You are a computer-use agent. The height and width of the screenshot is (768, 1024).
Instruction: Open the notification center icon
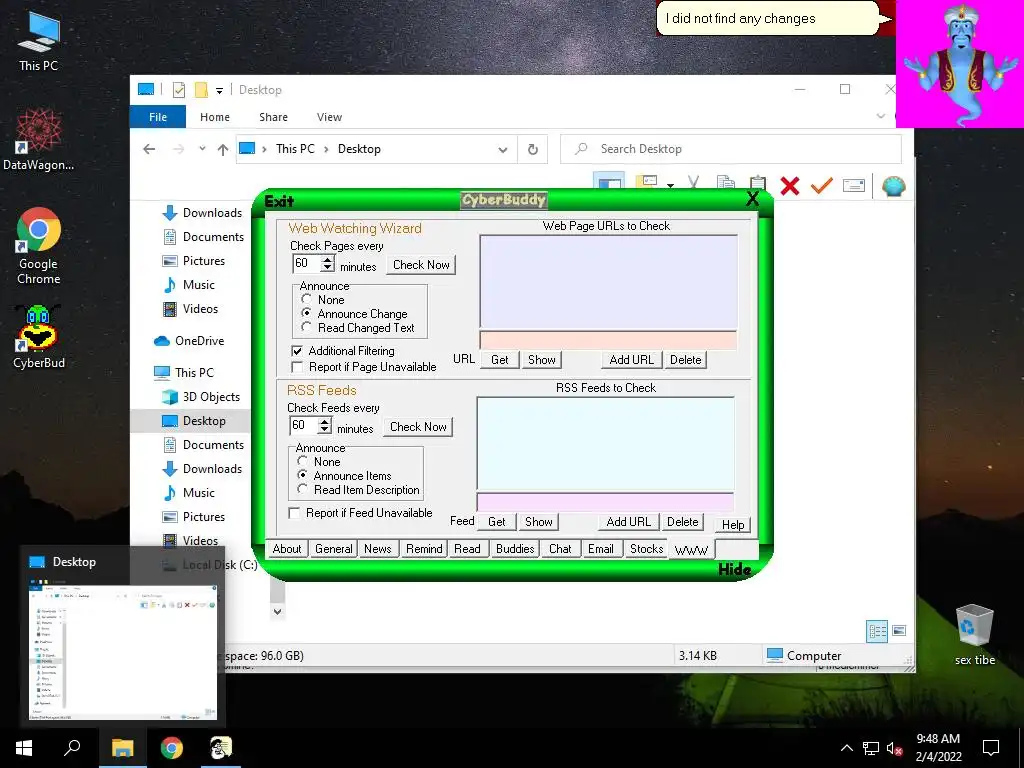click(x=991, y=748)
